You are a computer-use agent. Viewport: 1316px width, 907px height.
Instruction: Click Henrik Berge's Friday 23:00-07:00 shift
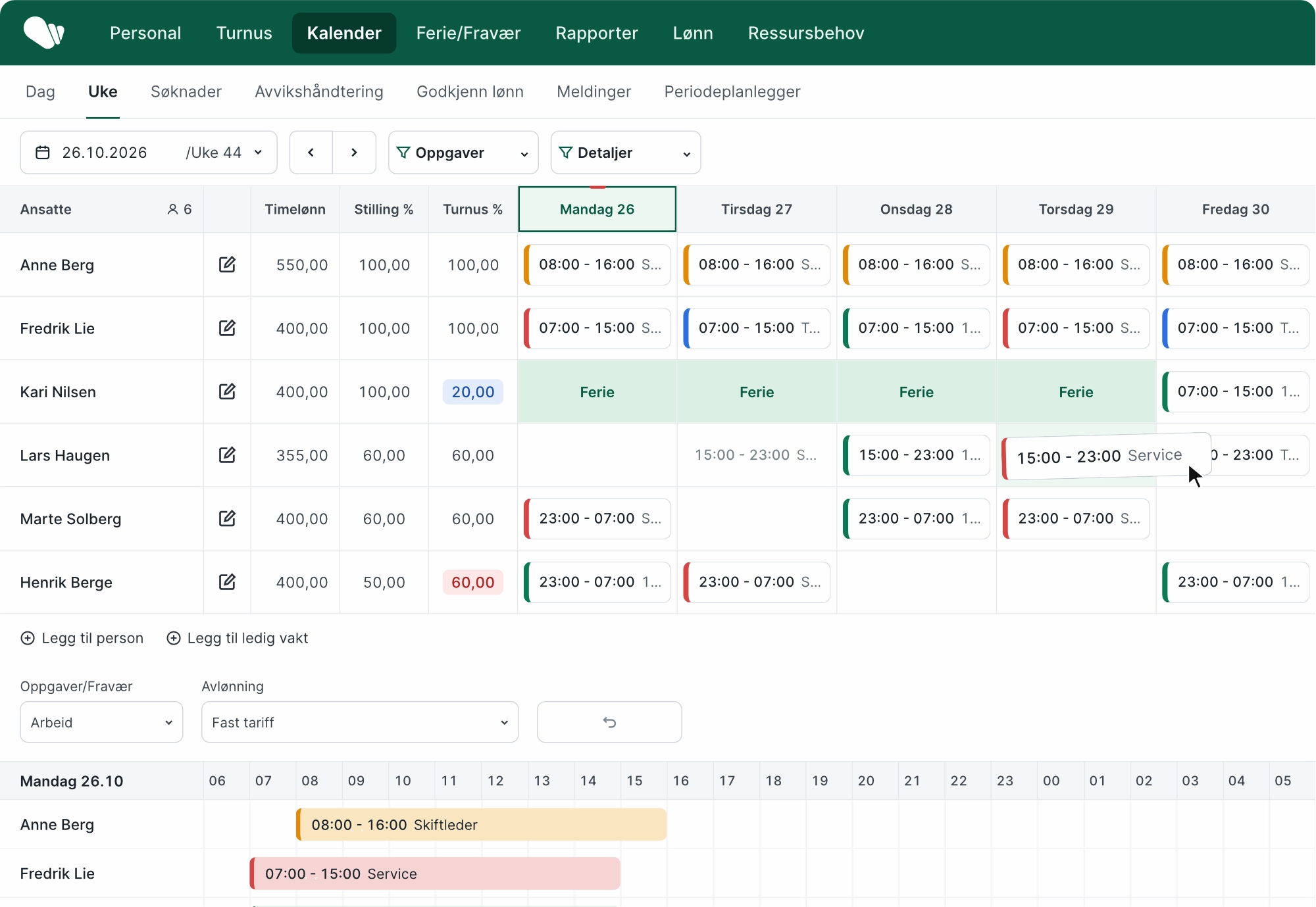coord(1236,581)
